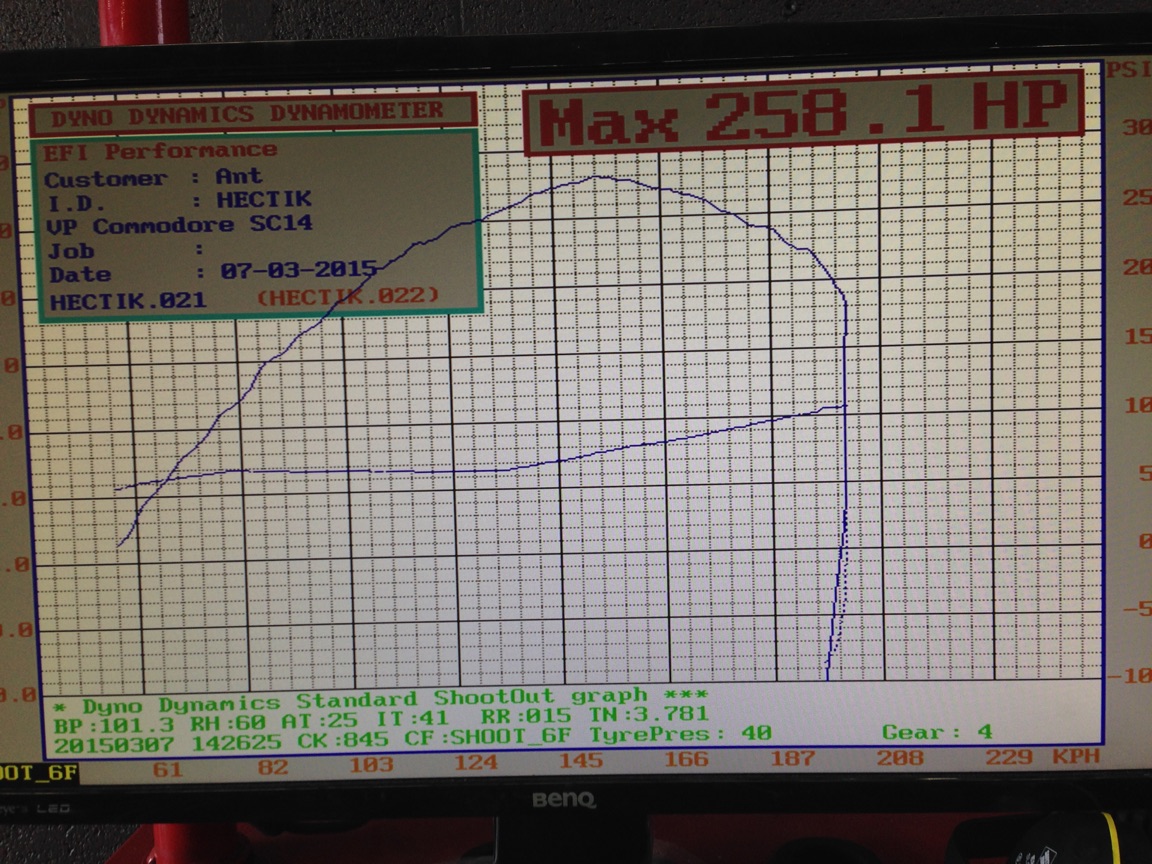This screenshot has height=864, width=1152.
Task: Select the -10 boost axis label
Action: click(1128, 674)
